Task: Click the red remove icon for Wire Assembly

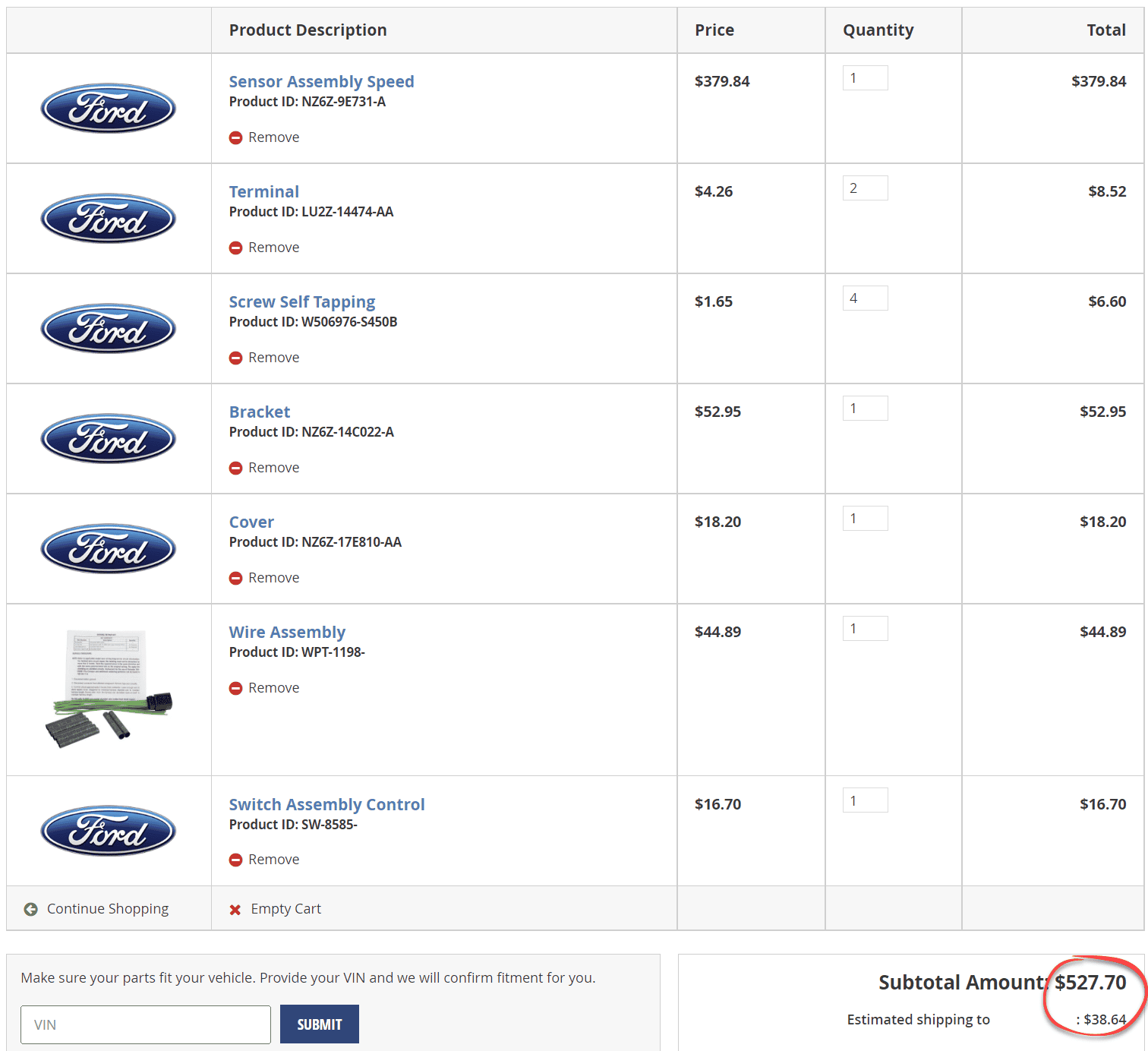Action: [x=235, y=688]
